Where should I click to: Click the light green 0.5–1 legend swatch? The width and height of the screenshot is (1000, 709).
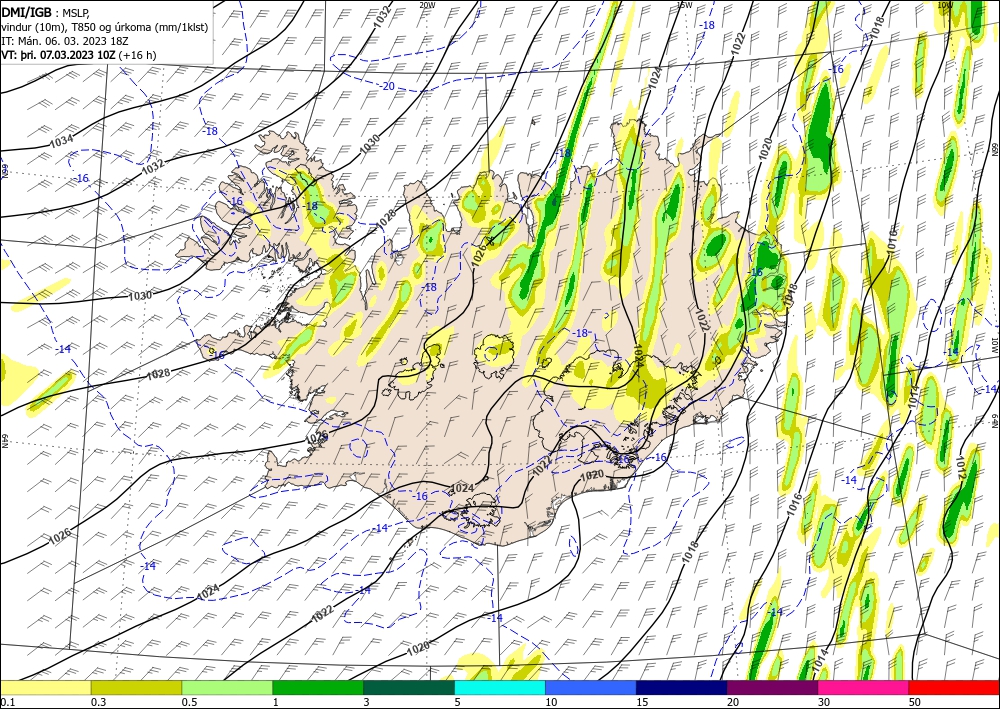click(x=227, y=687)
